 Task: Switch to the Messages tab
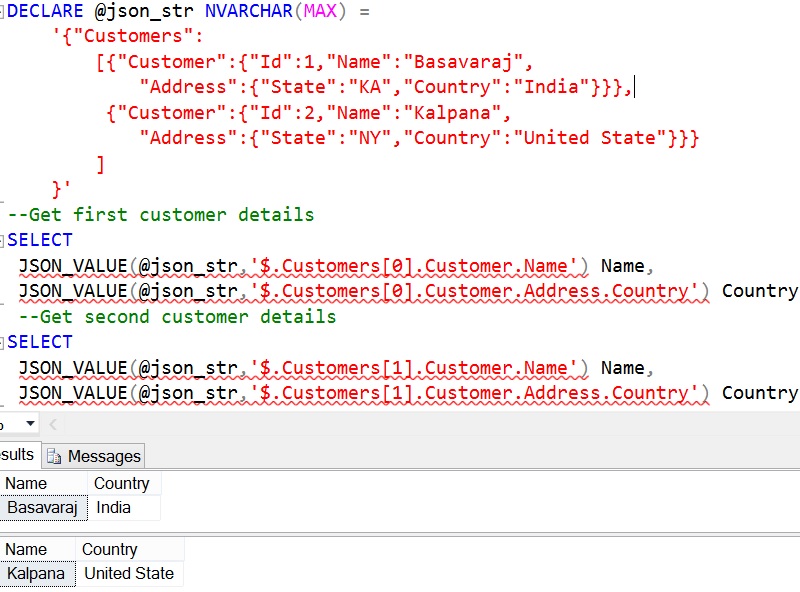coord(94,456)
